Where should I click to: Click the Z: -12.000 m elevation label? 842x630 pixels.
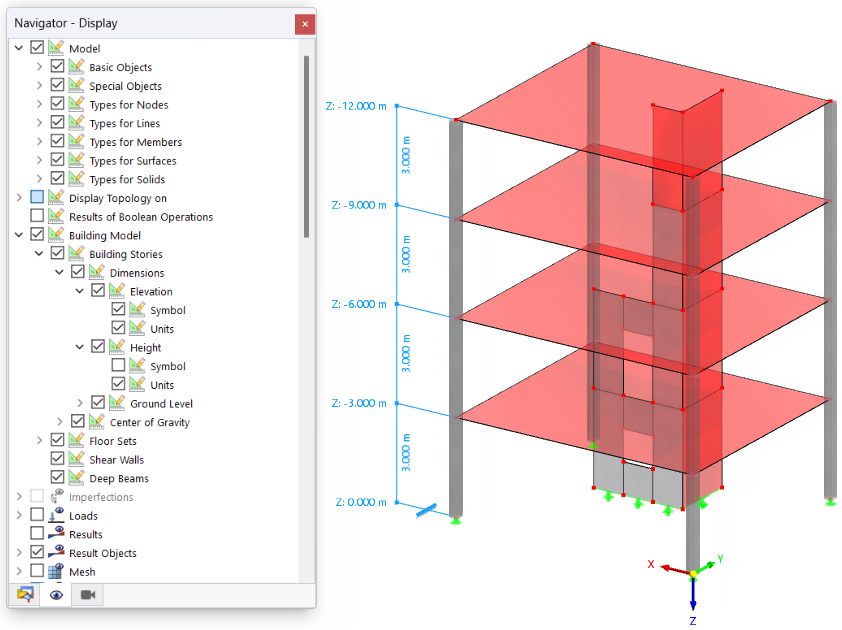click(356, 106)
